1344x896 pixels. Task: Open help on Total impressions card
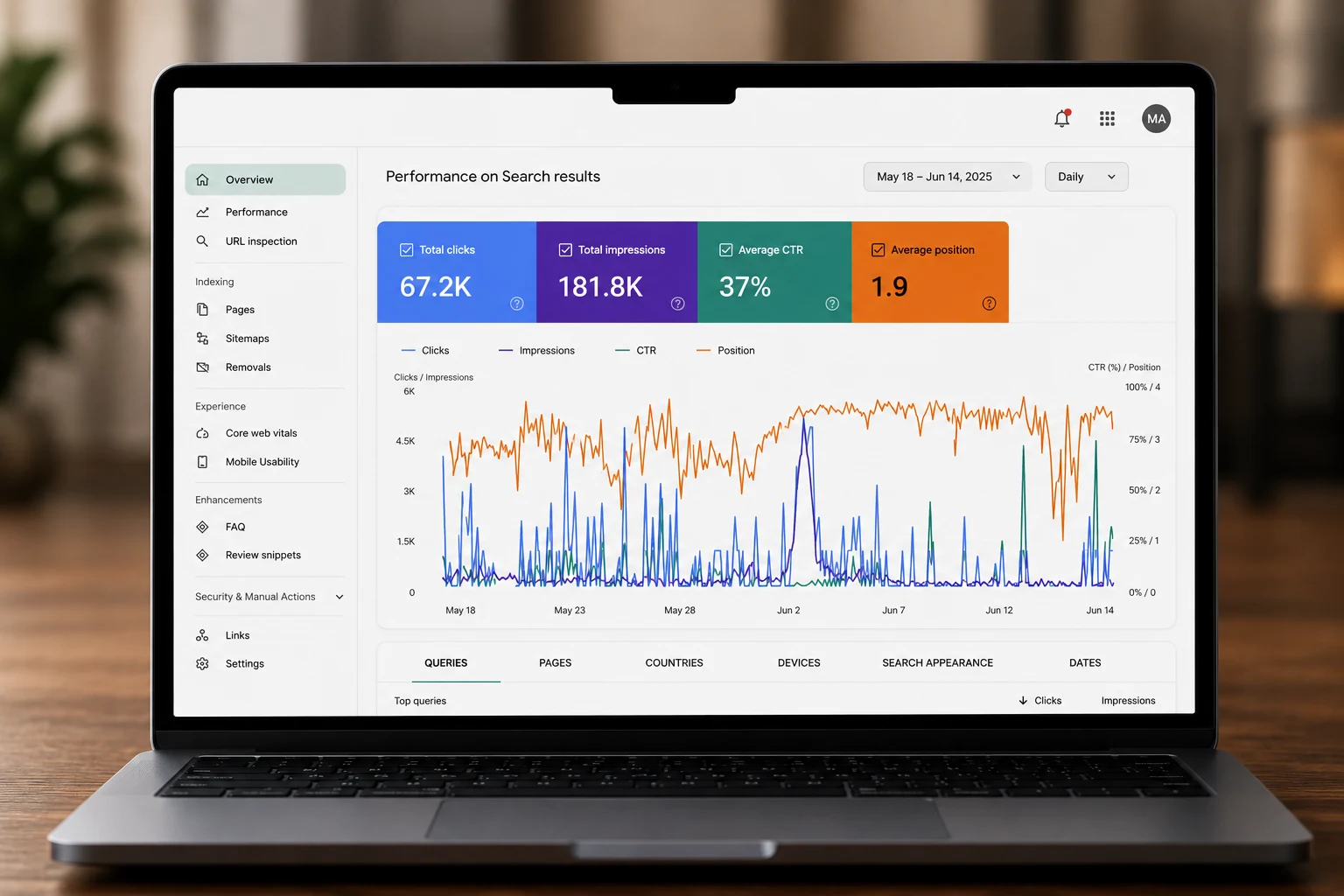pyautogui.click(x=678, y=304)
